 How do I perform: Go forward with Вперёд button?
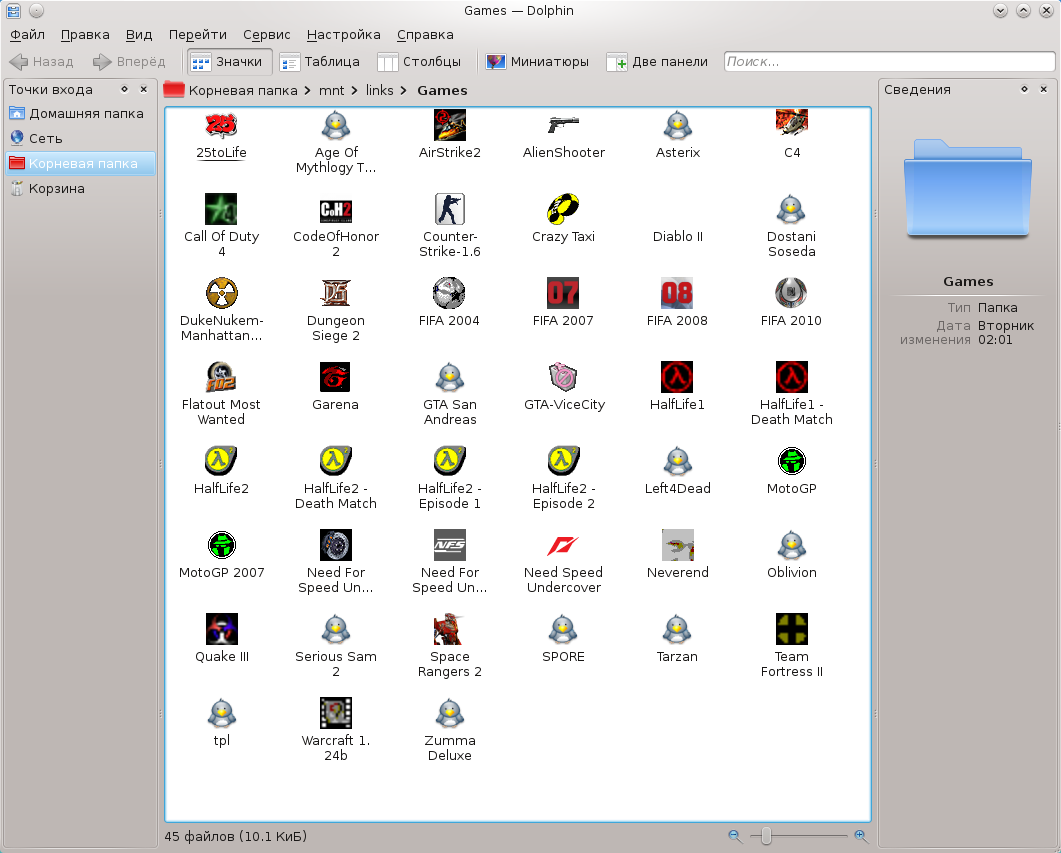click(129, 62)
